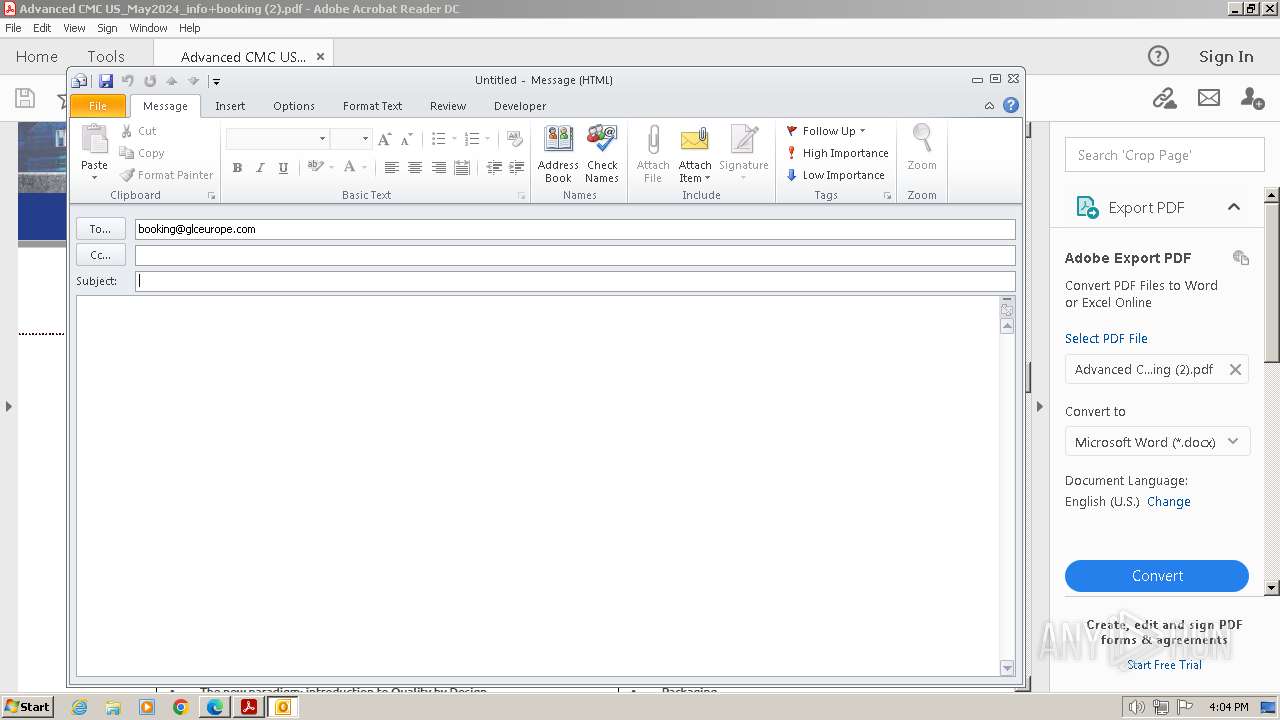Viewport: 1280px width, 720px height.
Task: Click into the Subject field
Action: point(575,281)
